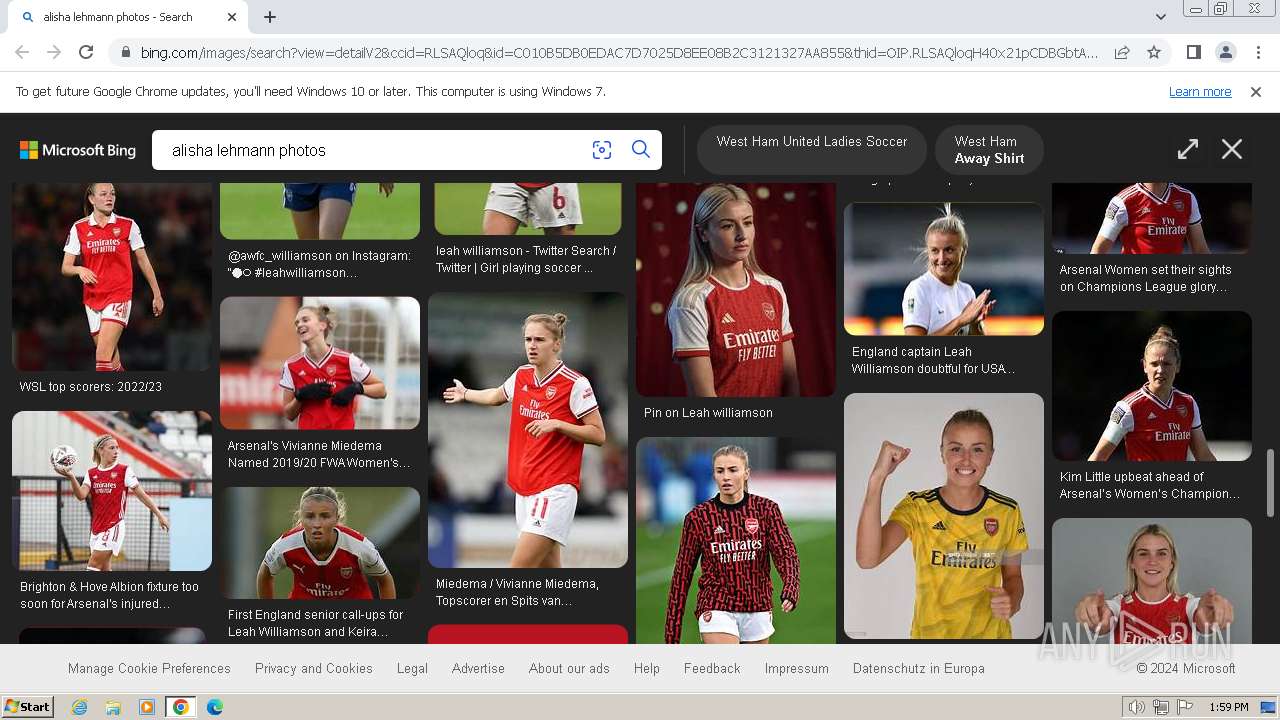This screenshot has height=720, width=1280.
Task: View site information via lock icon
Action: 124,52
